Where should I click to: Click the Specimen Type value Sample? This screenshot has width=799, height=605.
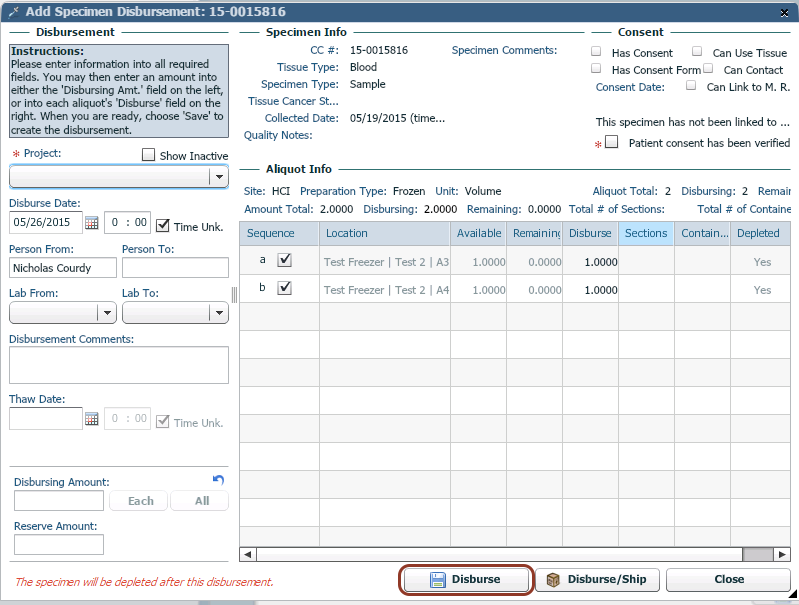[x=367, y=84]
